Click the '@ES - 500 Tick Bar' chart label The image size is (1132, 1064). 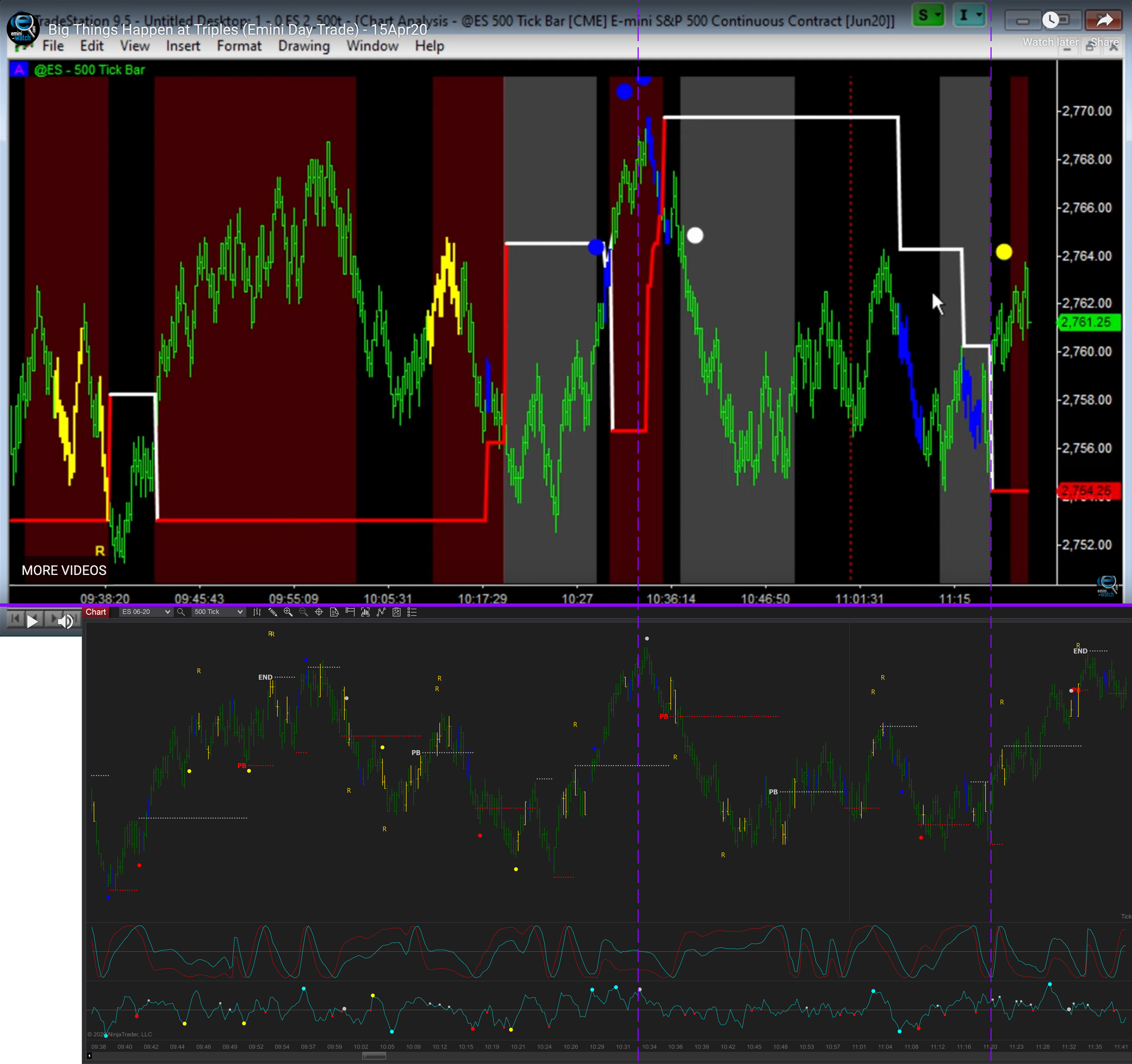point(89,70)
